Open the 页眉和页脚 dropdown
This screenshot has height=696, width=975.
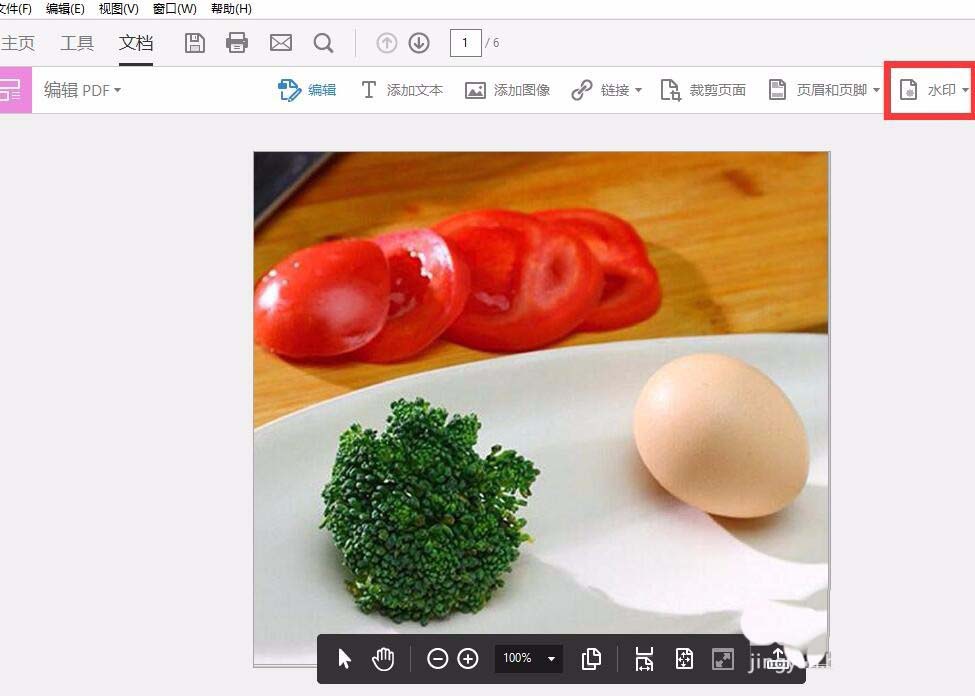click(x=825, y=90)
